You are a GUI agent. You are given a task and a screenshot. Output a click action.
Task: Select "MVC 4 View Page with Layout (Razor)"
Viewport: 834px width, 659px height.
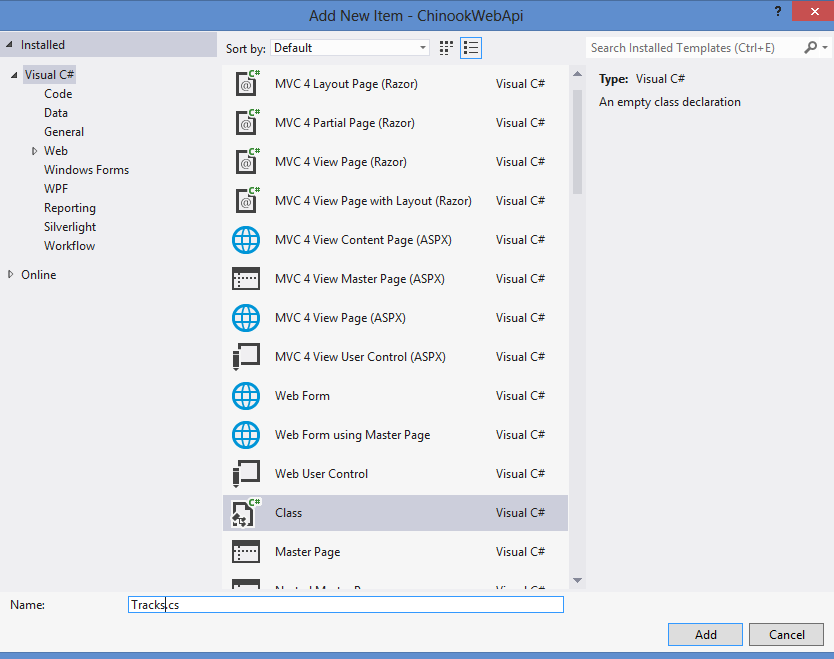(373, 201)
